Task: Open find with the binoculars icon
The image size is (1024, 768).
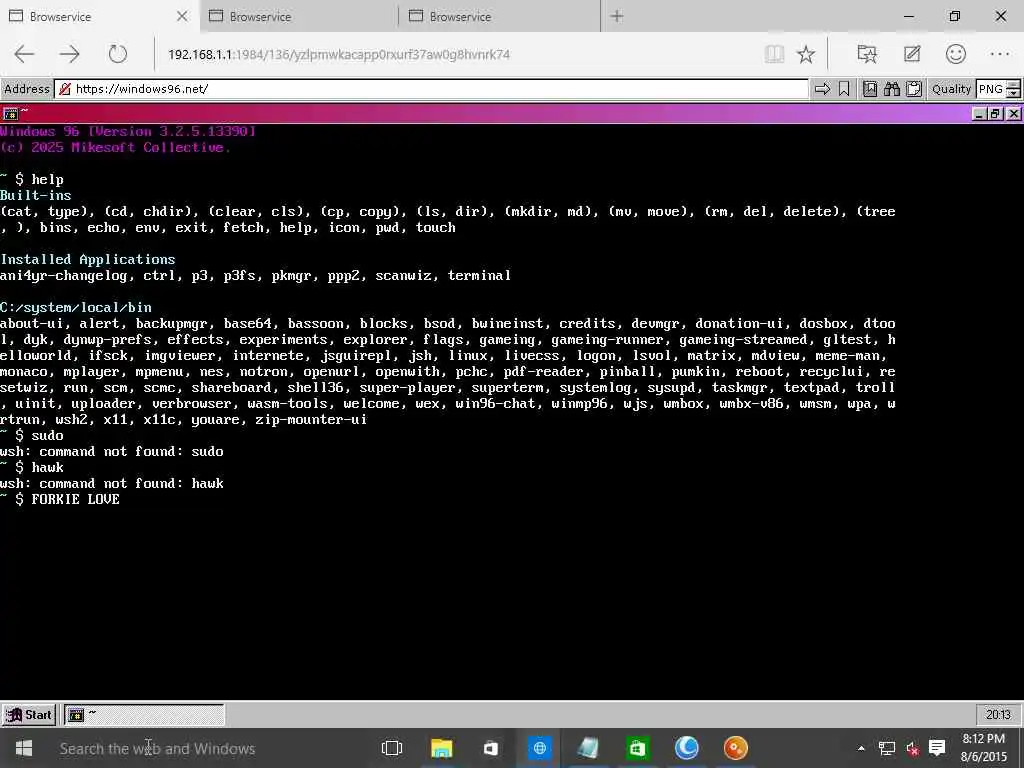Action: pos(892,89)
